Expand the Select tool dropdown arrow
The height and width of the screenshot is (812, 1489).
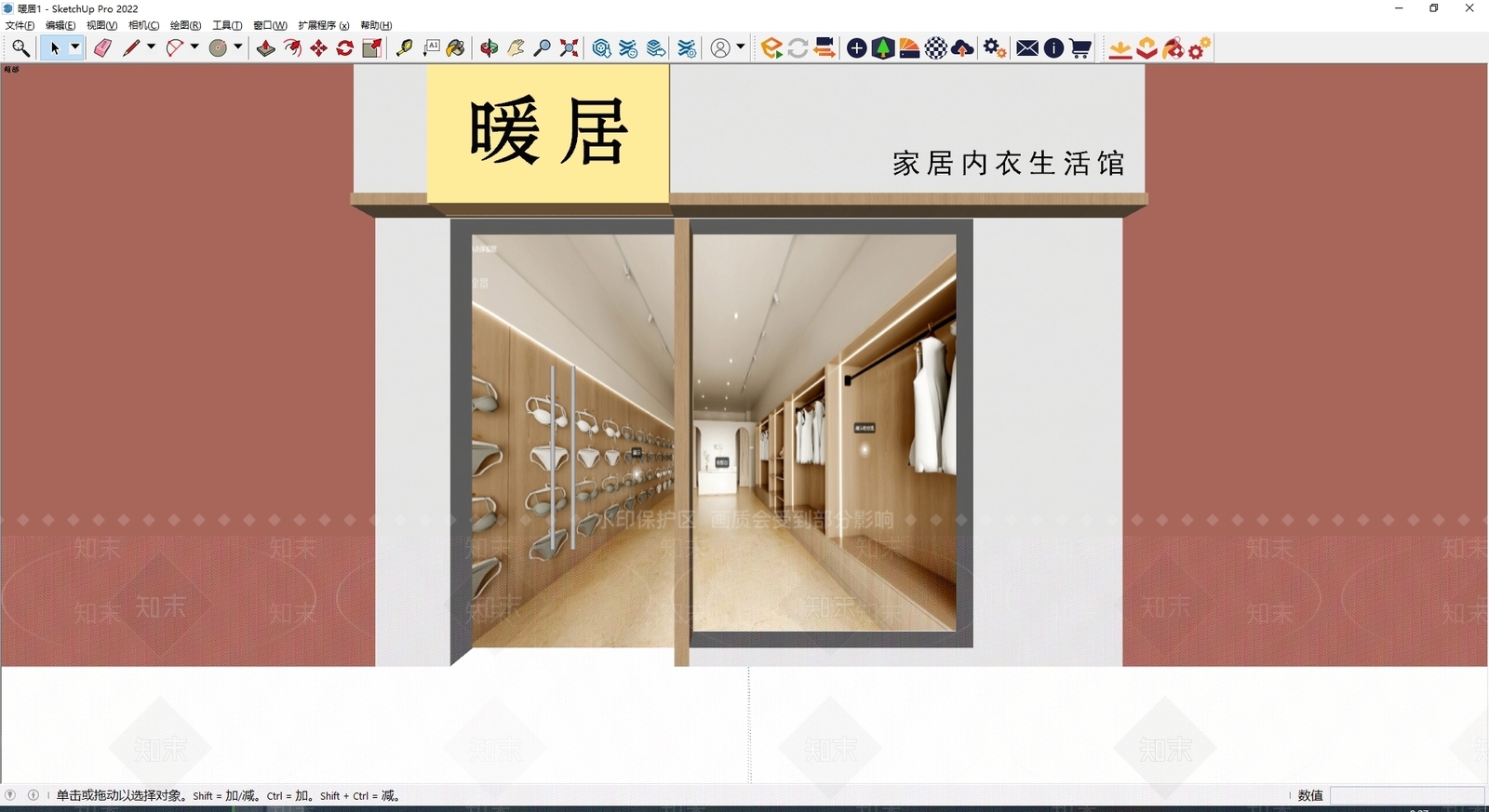[75, 47]
